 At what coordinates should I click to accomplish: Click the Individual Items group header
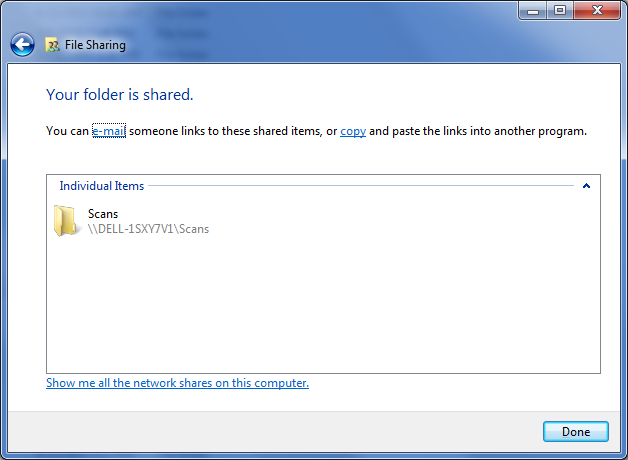(x=102, y=186)
